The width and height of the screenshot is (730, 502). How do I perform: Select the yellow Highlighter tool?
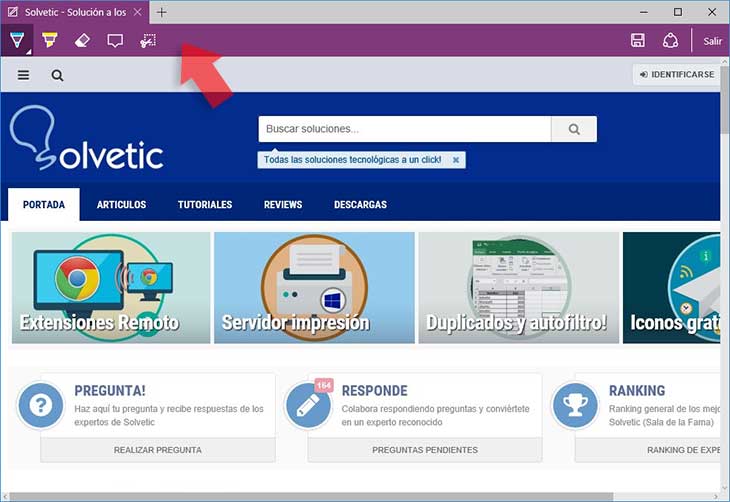coord(49,41)
